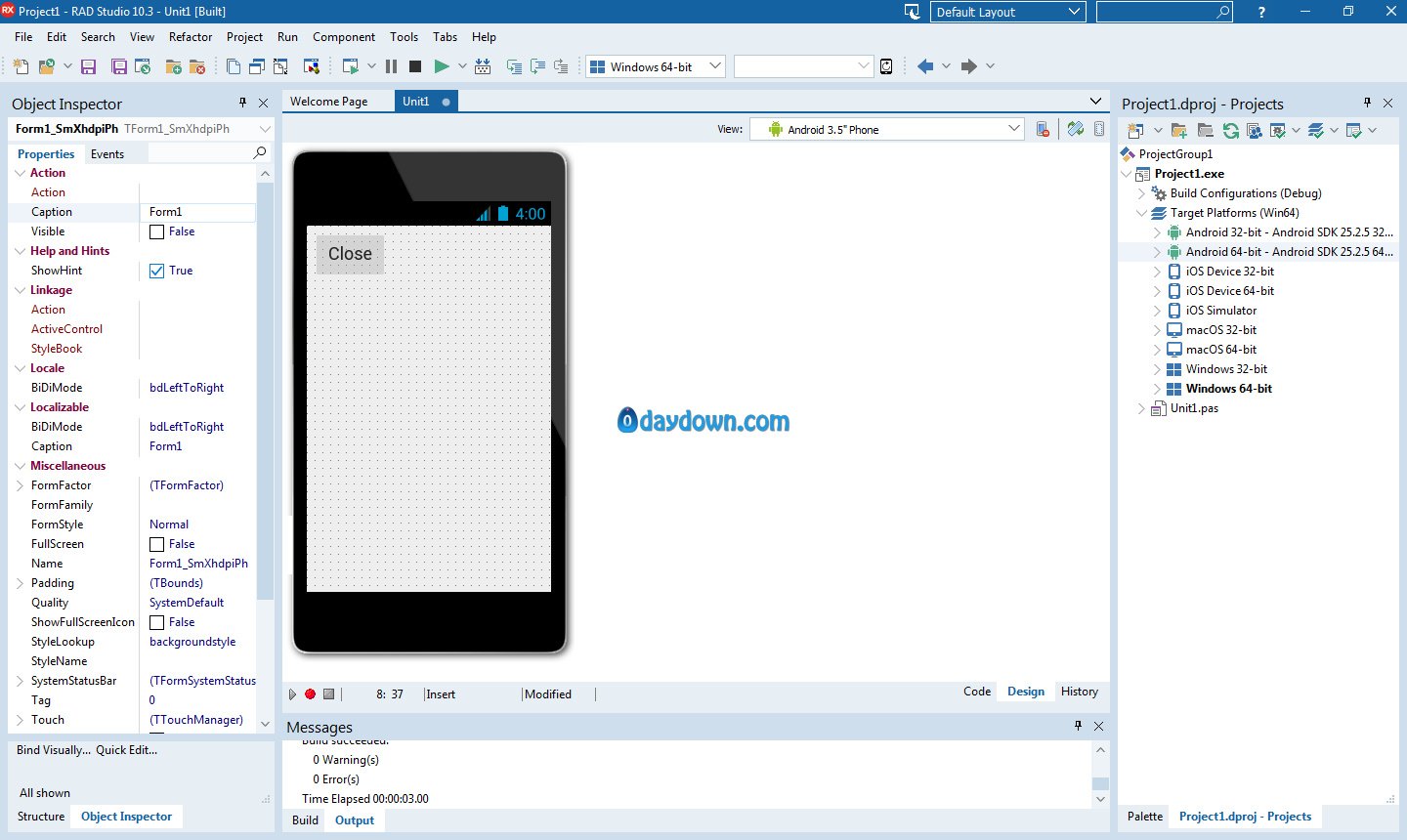1407x840 pixels.
Task: Switch to the Structure tab
Action: pyautogui.click(x=41, y=817)
